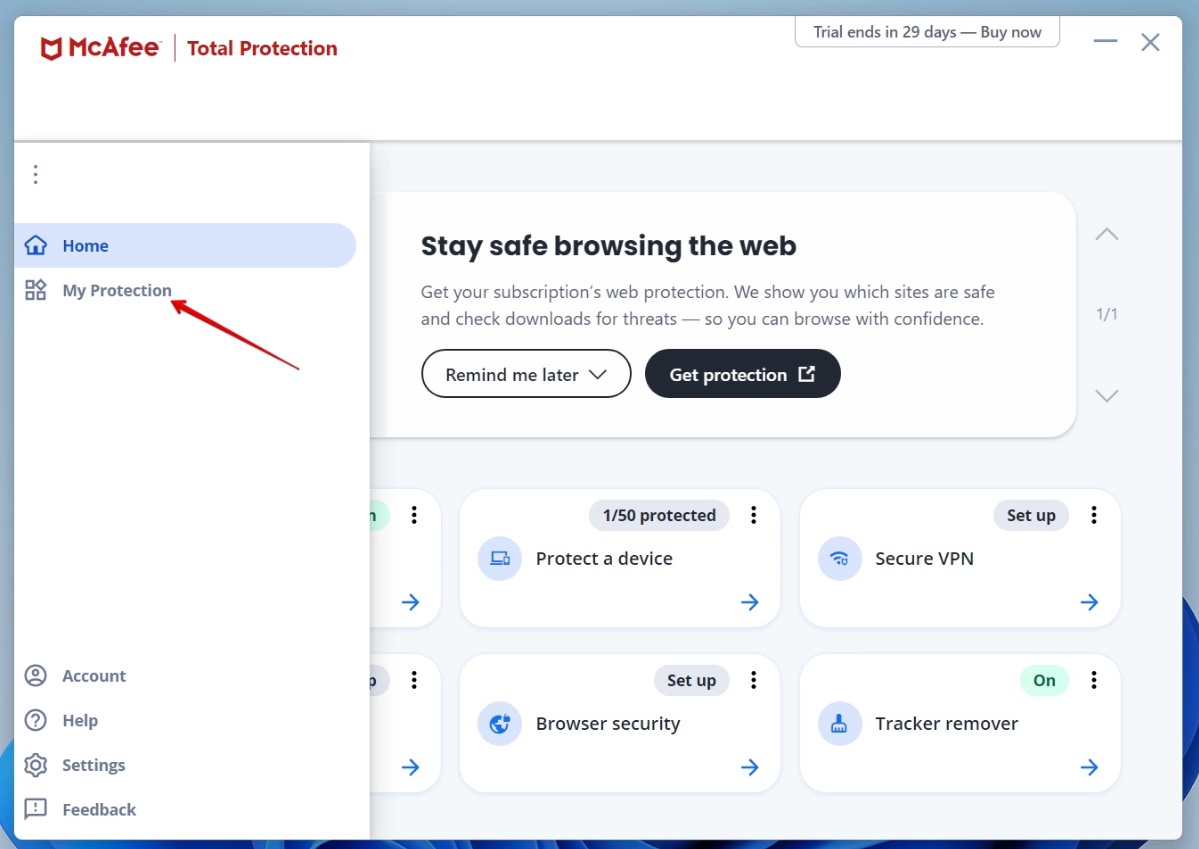This screenshot has height=849, width=1199.
Task: Click the McAfee logo in header
Action: click(100, 48)
